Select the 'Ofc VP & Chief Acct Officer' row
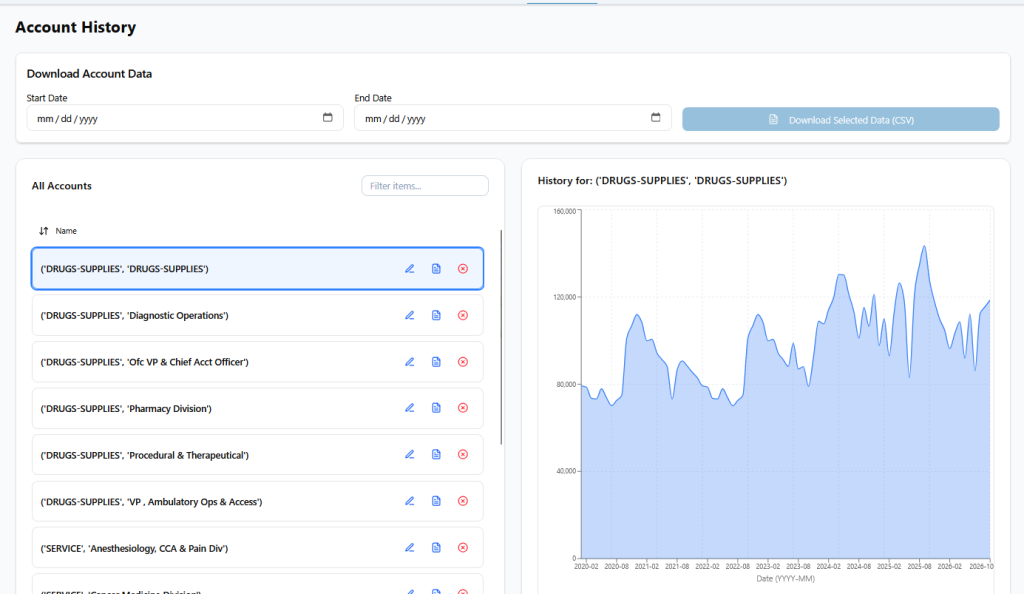The width and height of the screenshot is (1024, 594). click(x=257, y=362)
